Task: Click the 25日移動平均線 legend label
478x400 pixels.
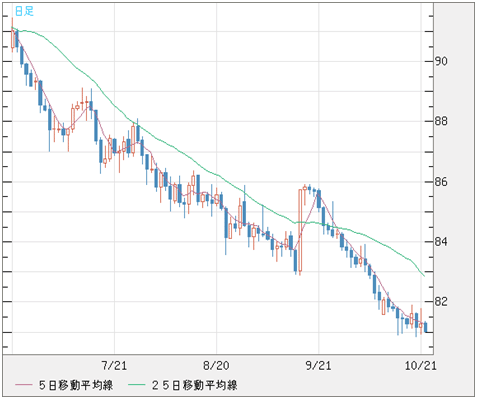Action: [x=194, y=385]
